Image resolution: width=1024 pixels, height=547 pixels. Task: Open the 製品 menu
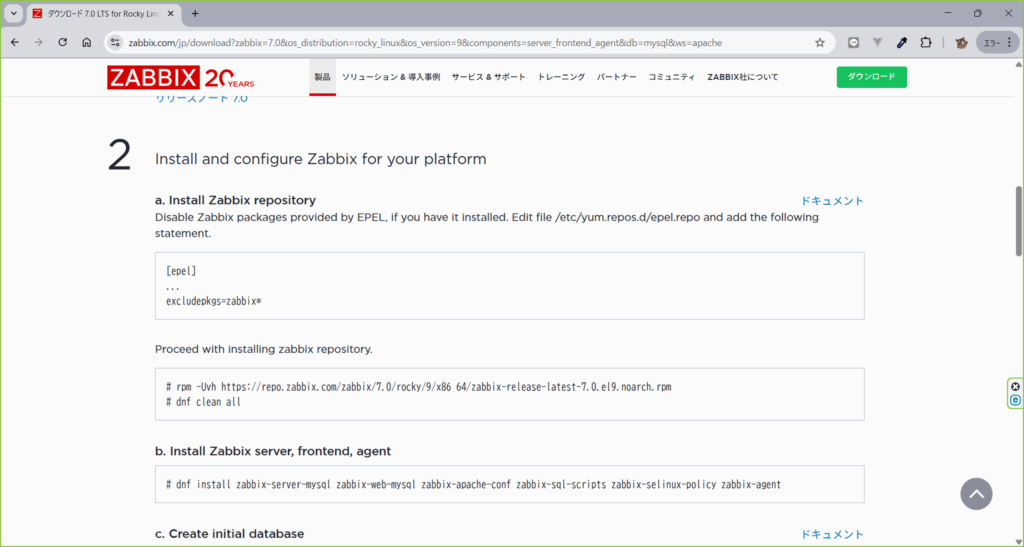pyautogui.click(x=323, y=77)
